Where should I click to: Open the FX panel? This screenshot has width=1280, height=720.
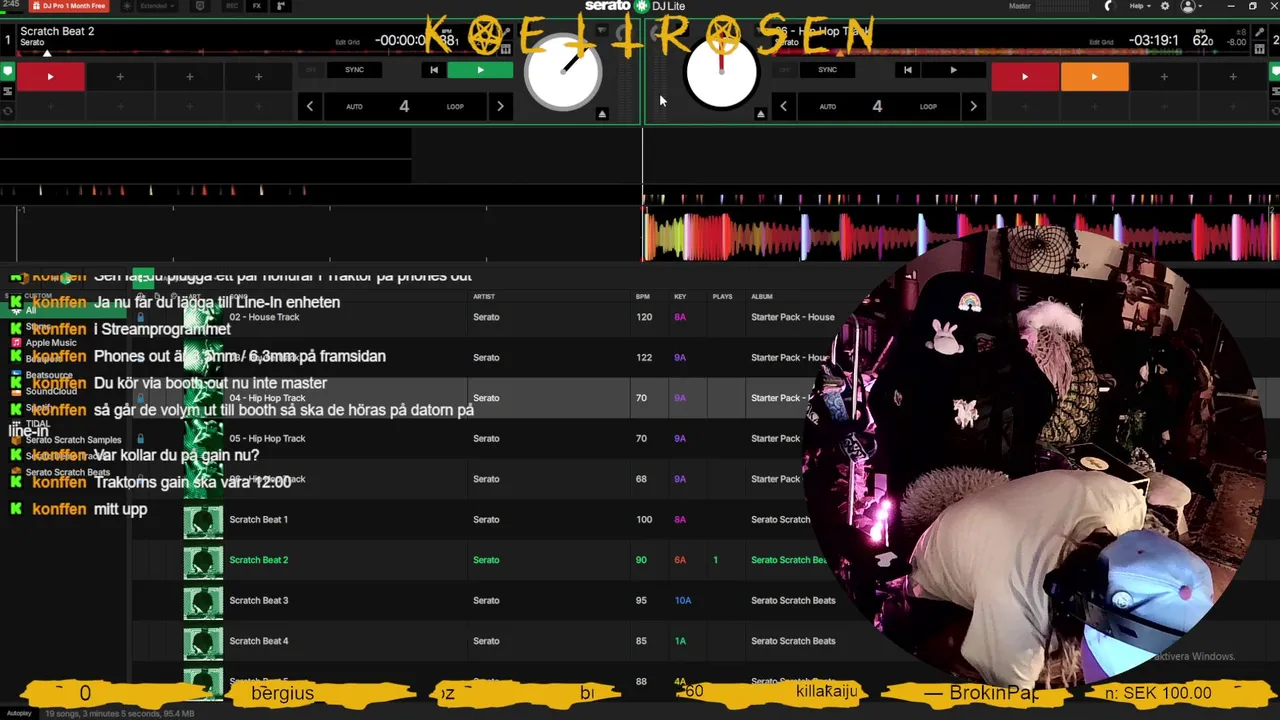257,6
